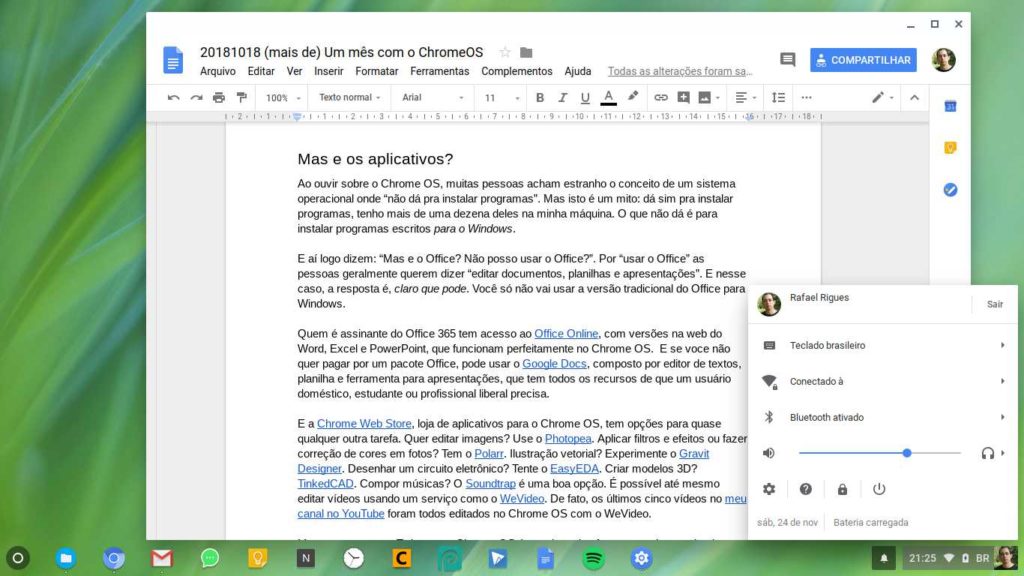Print the document using the printer icon
The height and width of the screenshot is (576, 1024).
219,98
